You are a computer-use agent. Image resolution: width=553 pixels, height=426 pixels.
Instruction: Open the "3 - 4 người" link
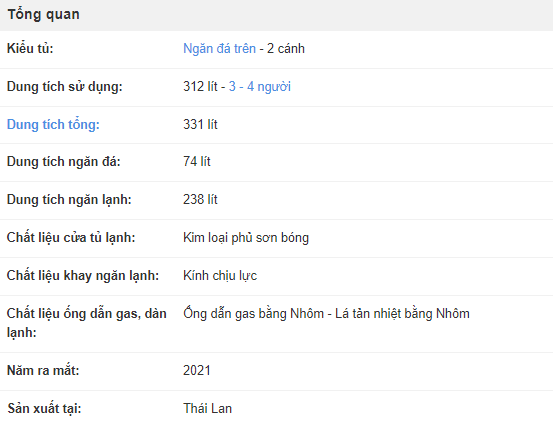(260, 87)
